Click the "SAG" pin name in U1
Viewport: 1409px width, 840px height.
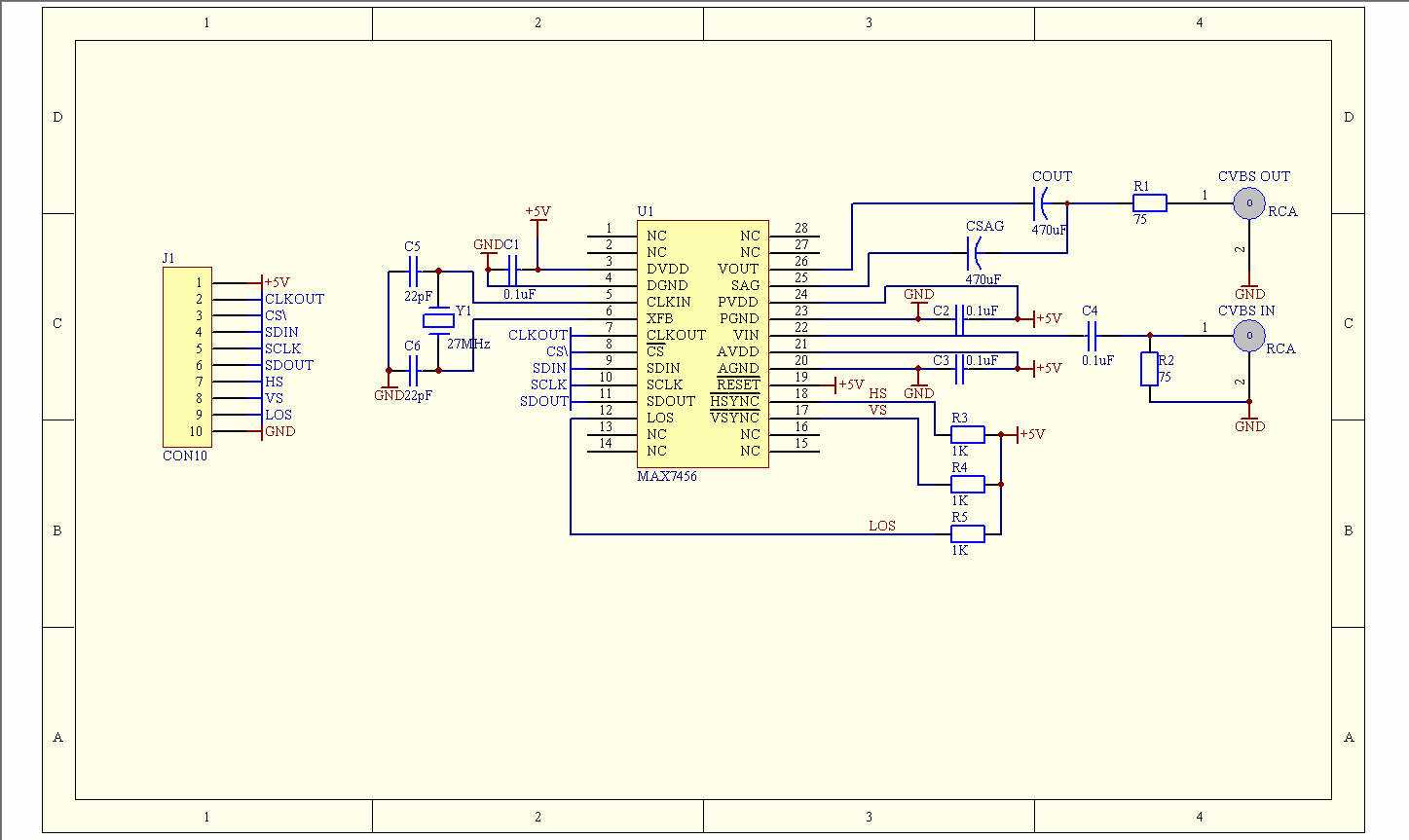tap(745, 285)
